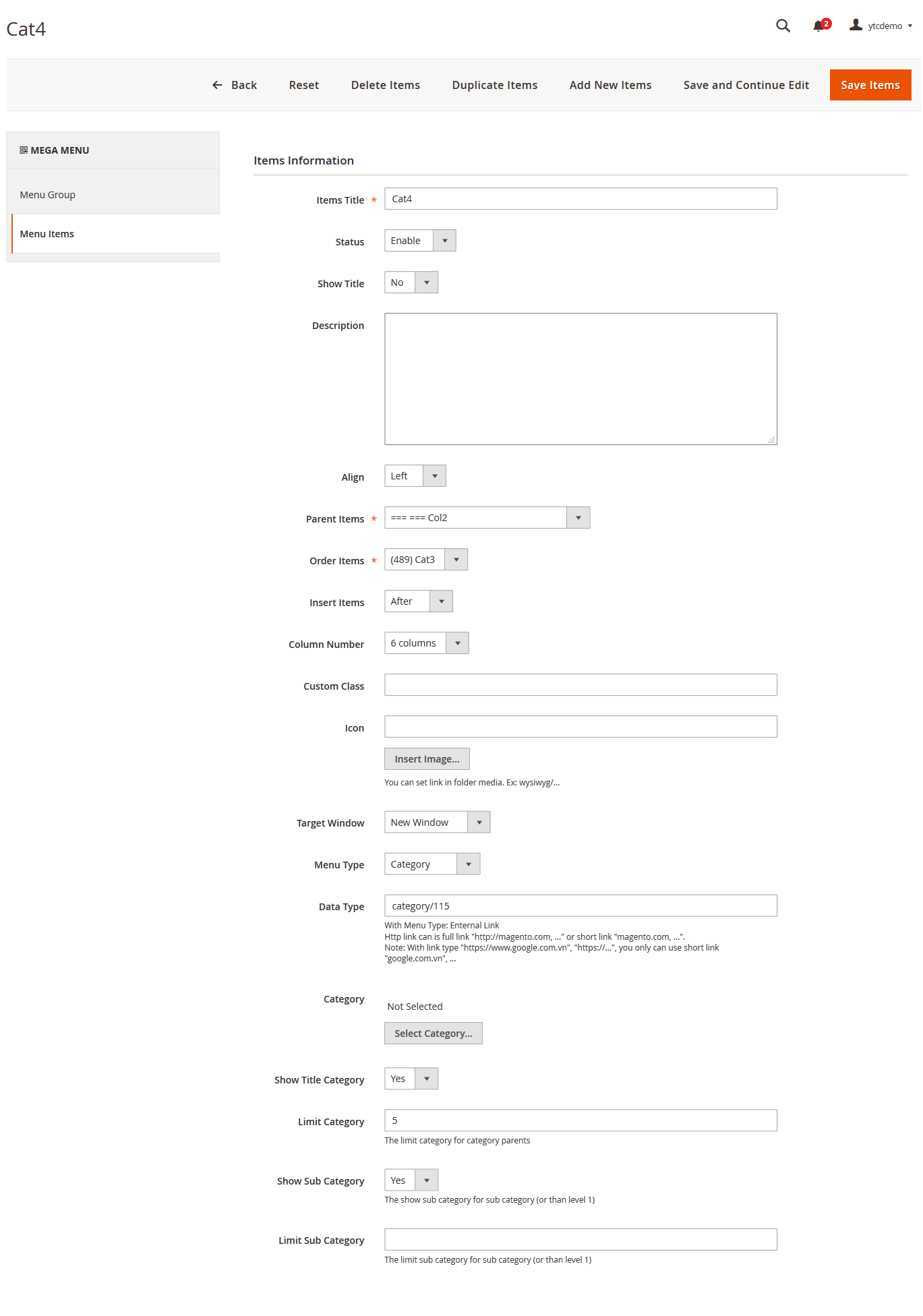Image resolution: width=923 pixels, height=1316 pixels.
Task: Open the Target Window dropdown
Action: coord(438,823)
